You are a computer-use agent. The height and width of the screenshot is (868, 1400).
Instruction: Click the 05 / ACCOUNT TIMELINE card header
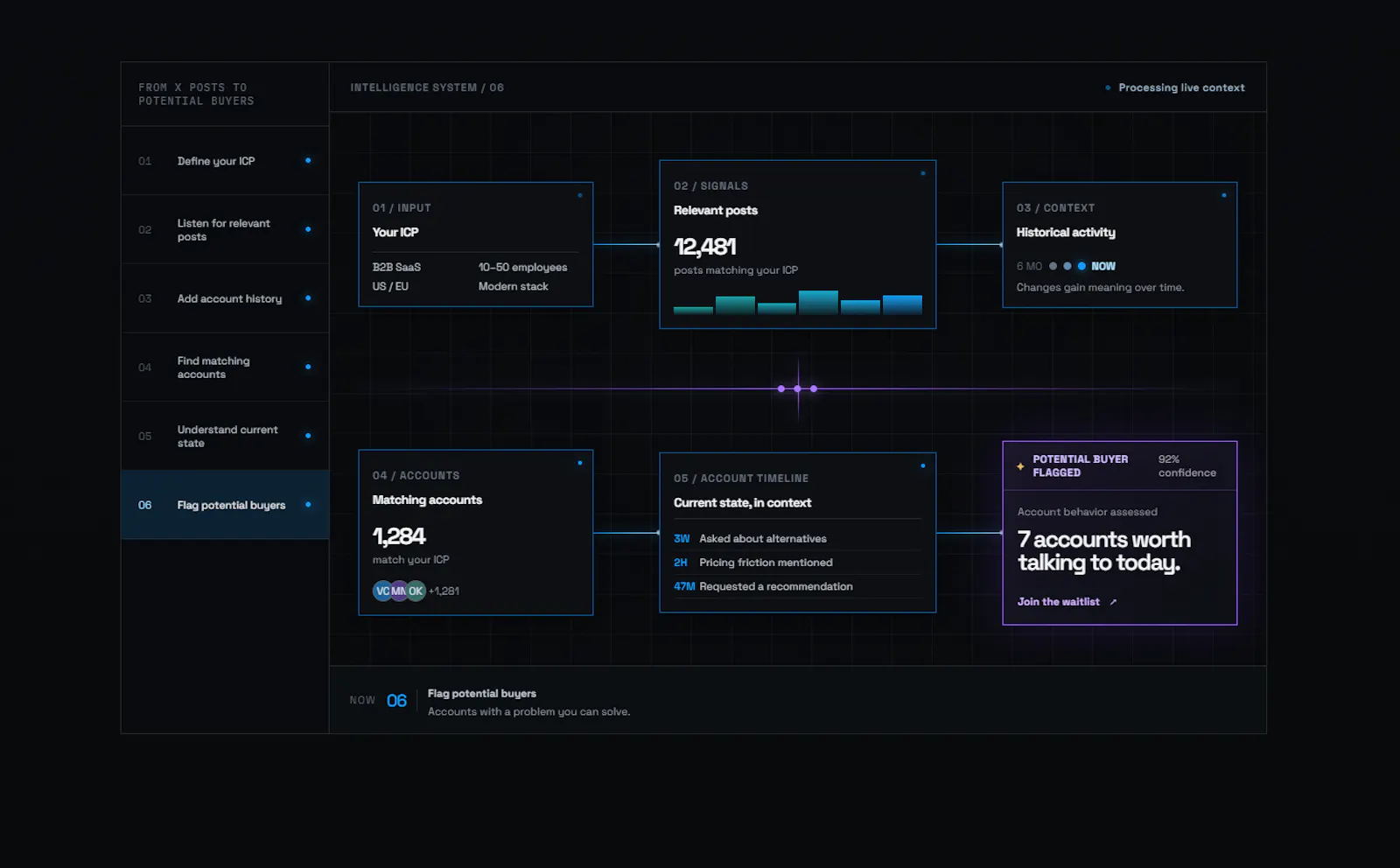(741, 479)
